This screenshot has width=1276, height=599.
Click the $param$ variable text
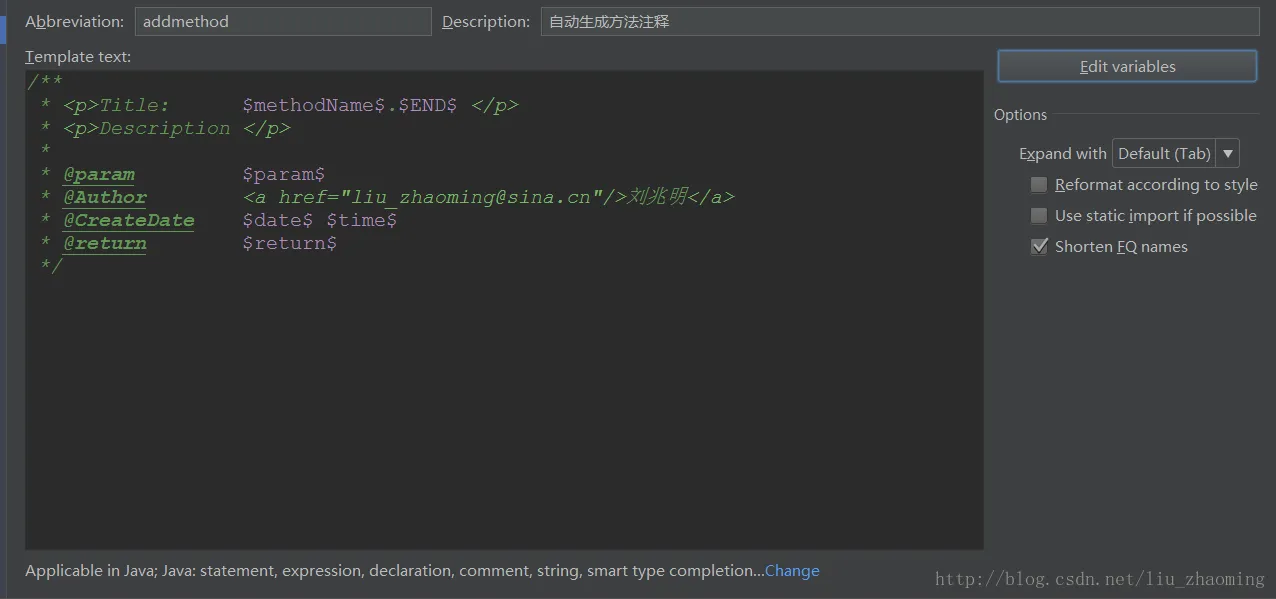pyautogui.click(x=283, y=174)
